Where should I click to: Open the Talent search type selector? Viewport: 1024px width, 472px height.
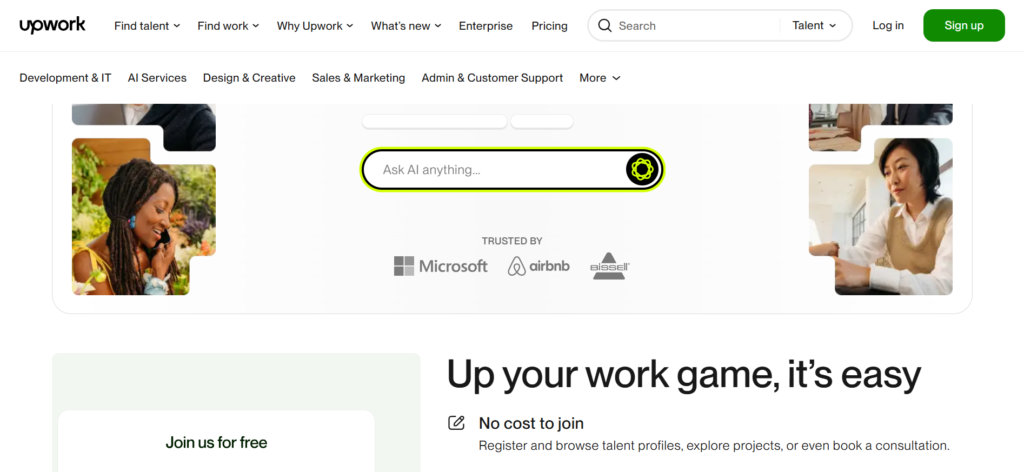[814, 26]
